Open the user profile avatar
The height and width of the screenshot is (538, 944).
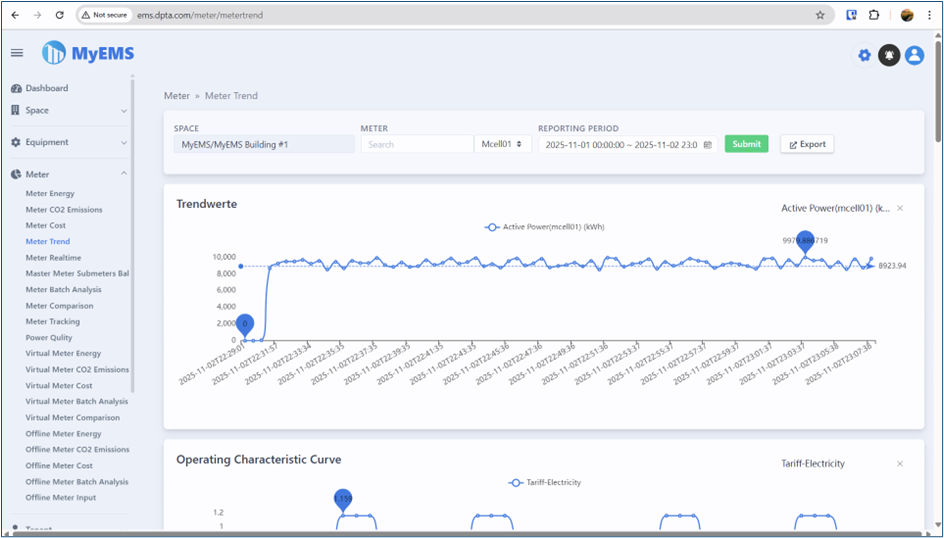coord(914,56)
